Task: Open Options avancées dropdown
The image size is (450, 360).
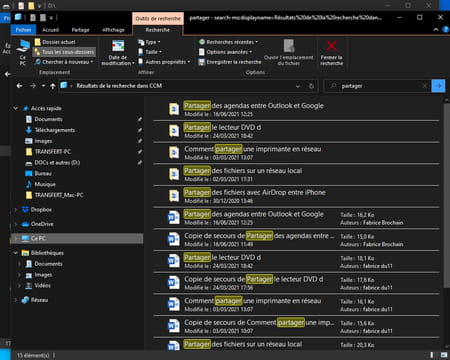Action: pos(226,52)
